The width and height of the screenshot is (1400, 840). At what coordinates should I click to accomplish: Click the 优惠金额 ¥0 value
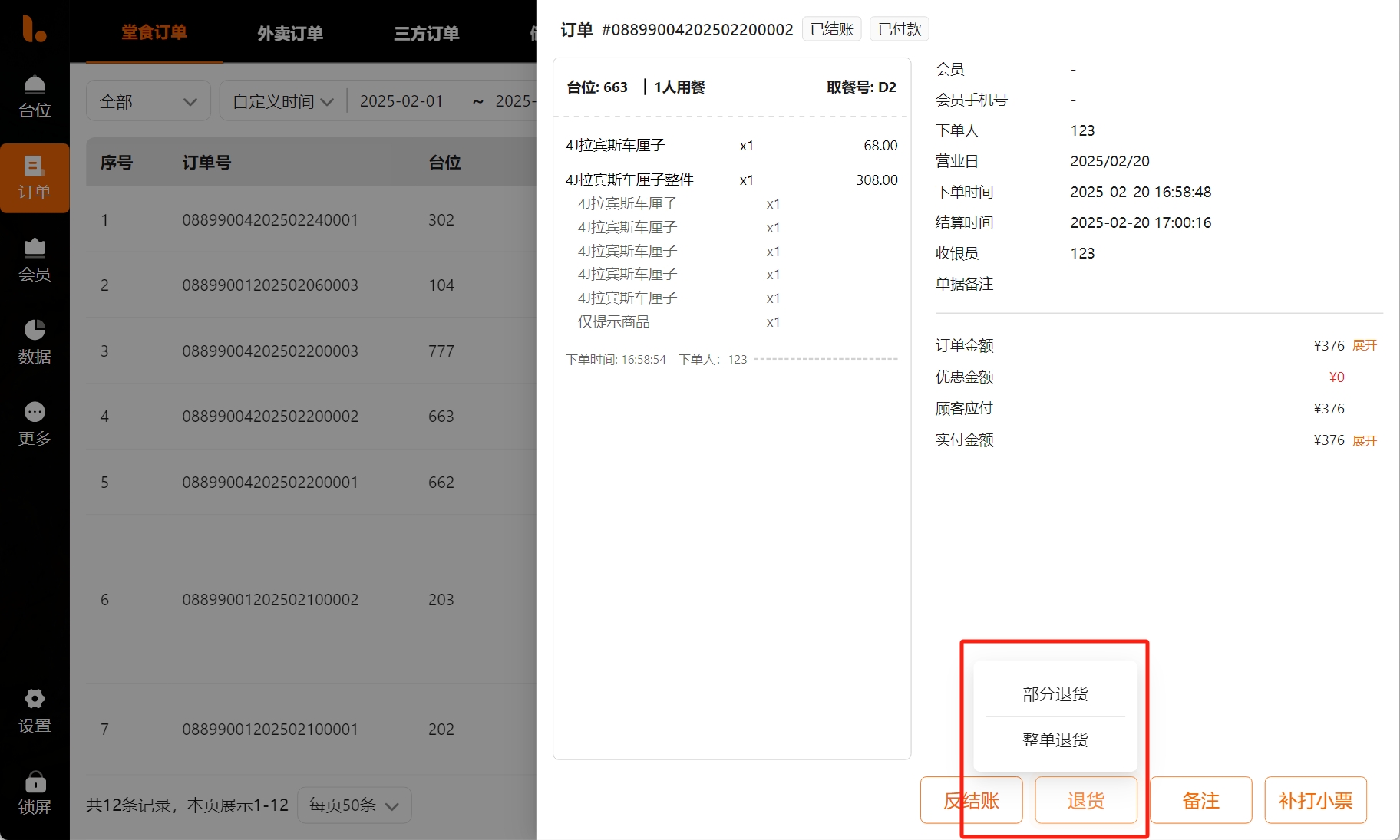(1337, 377)
